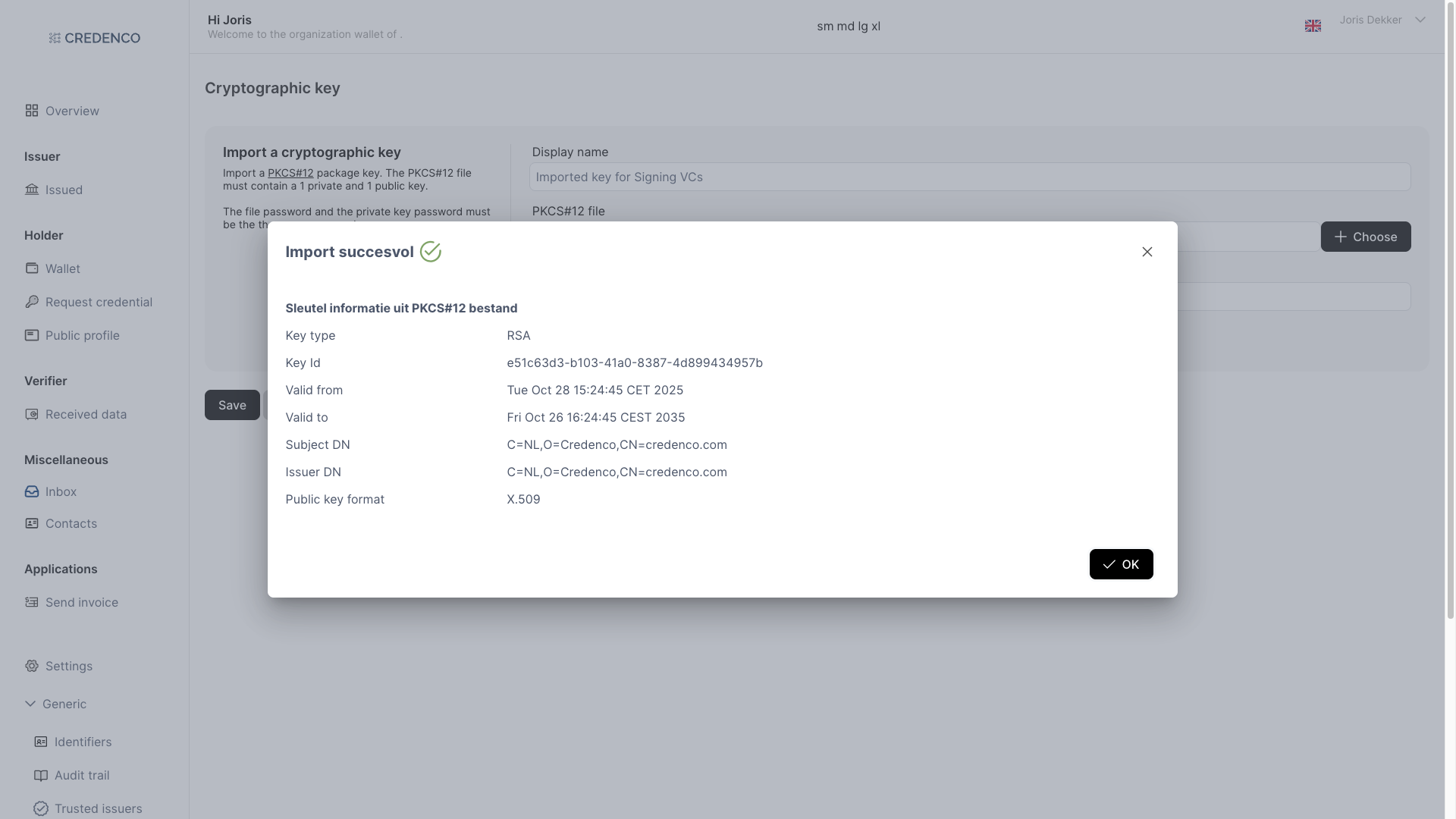Follow the PKCS#12 hyperlink

pyautogui.click(x=290, y=173)
